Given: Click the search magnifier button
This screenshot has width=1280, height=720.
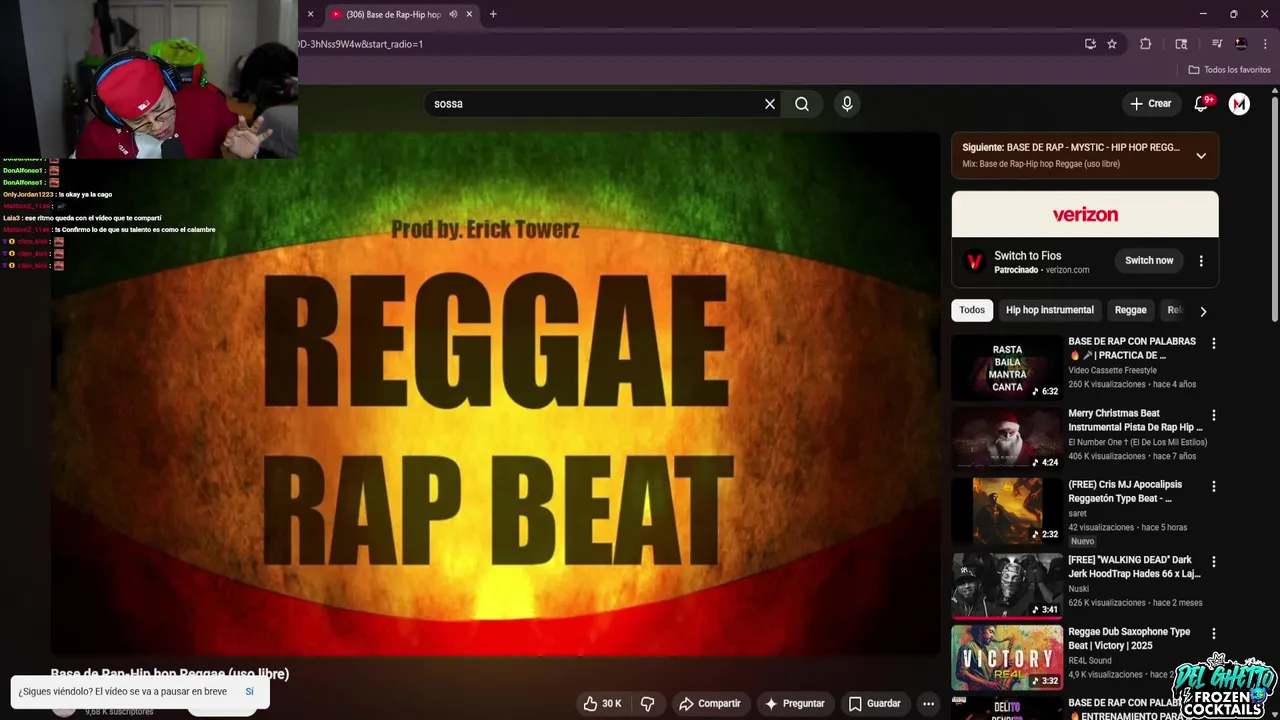Looking at the screenshot, I should (802, 104).
